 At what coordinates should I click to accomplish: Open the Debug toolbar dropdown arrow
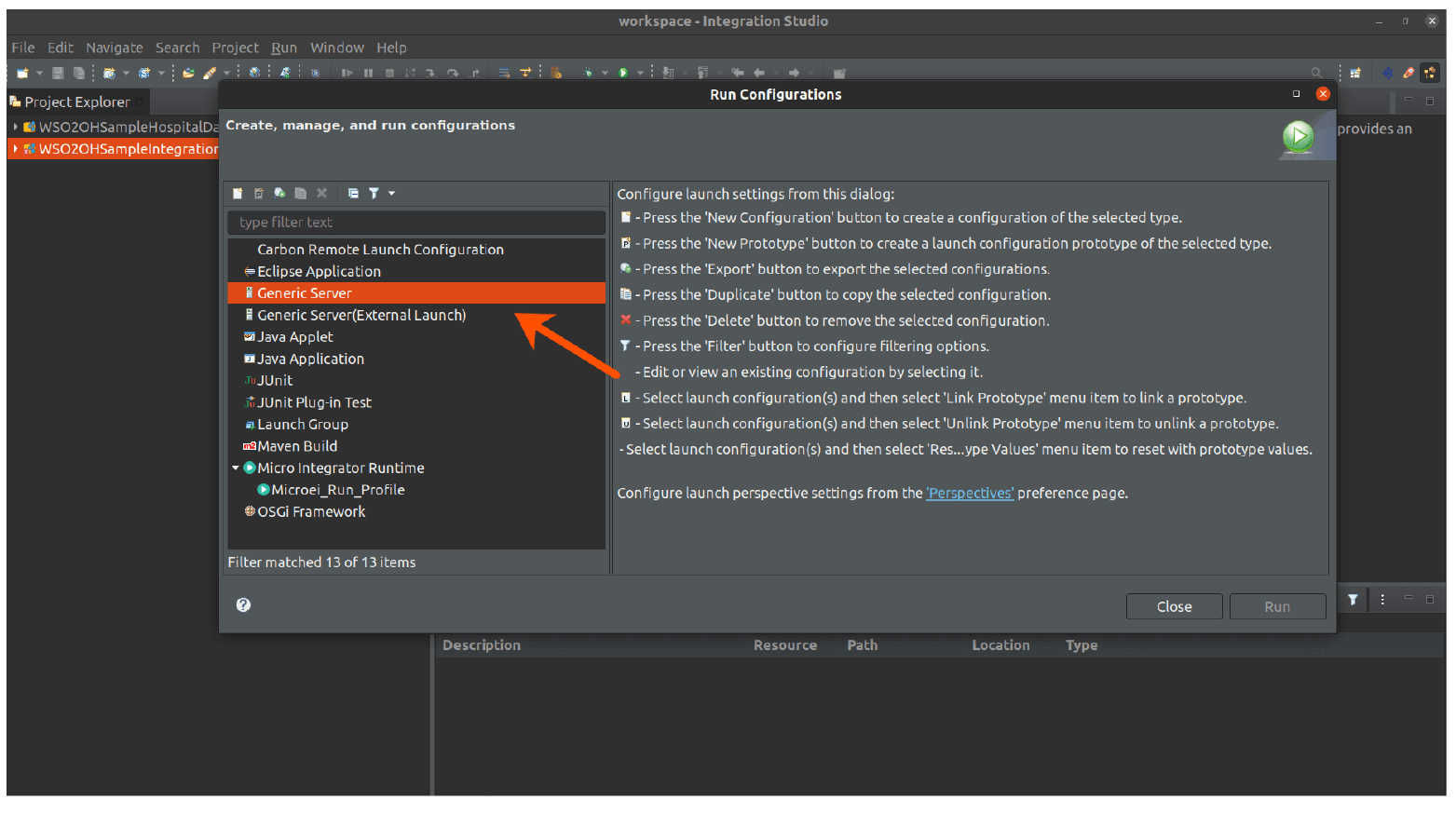pos(605,73)
